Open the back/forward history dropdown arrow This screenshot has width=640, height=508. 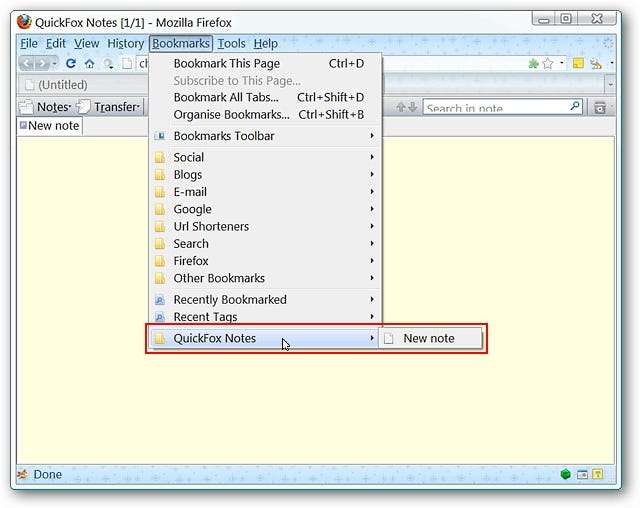tap(54, 64)
